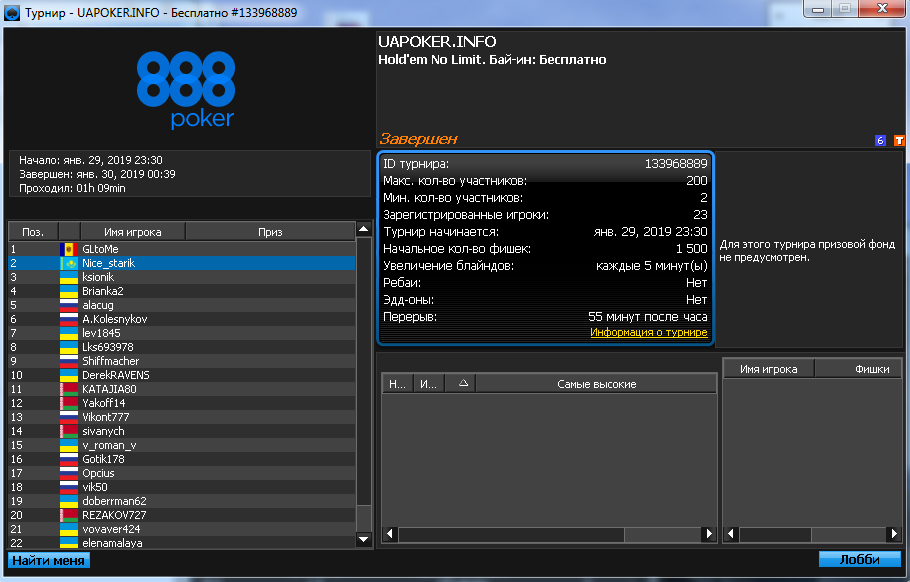This screenshot has width=910, height=582.
Task: Click the flag icon beside REZAKOV727
Action: point(69,515)
